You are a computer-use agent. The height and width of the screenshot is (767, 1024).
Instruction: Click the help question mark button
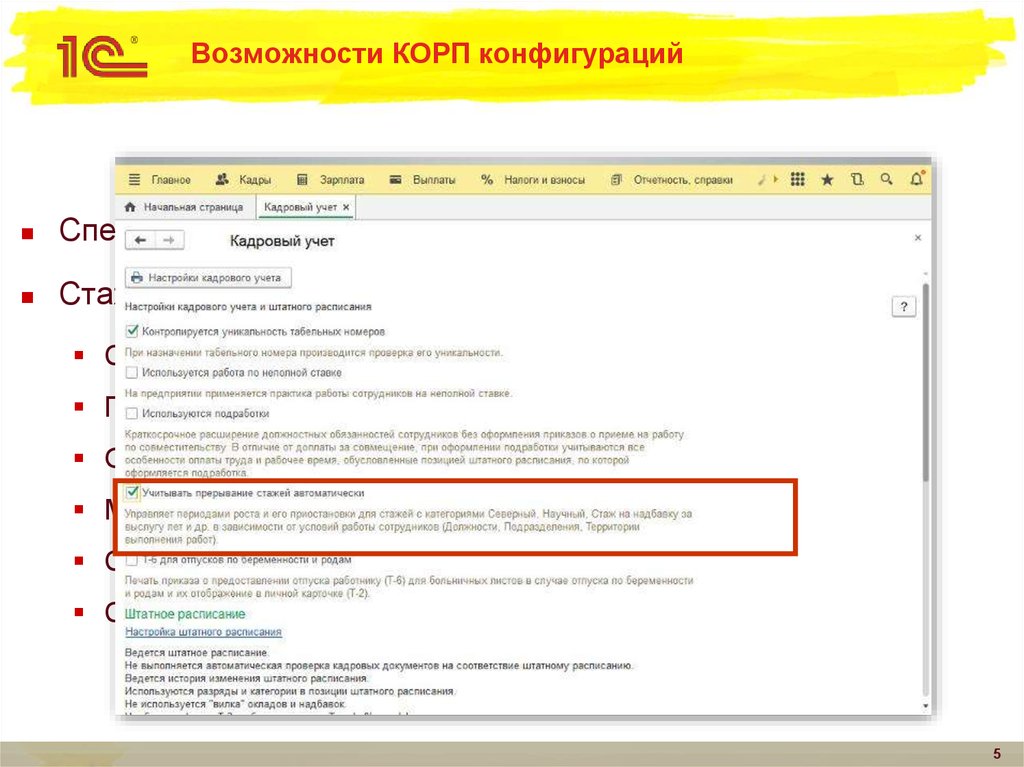pyautogui.click(x=906, y=306)
